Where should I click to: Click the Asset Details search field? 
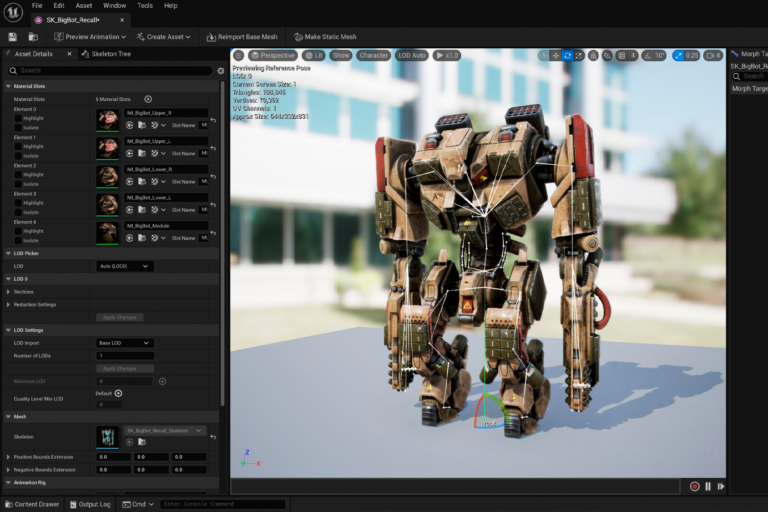pyautogui.click(x=110, y=71)
